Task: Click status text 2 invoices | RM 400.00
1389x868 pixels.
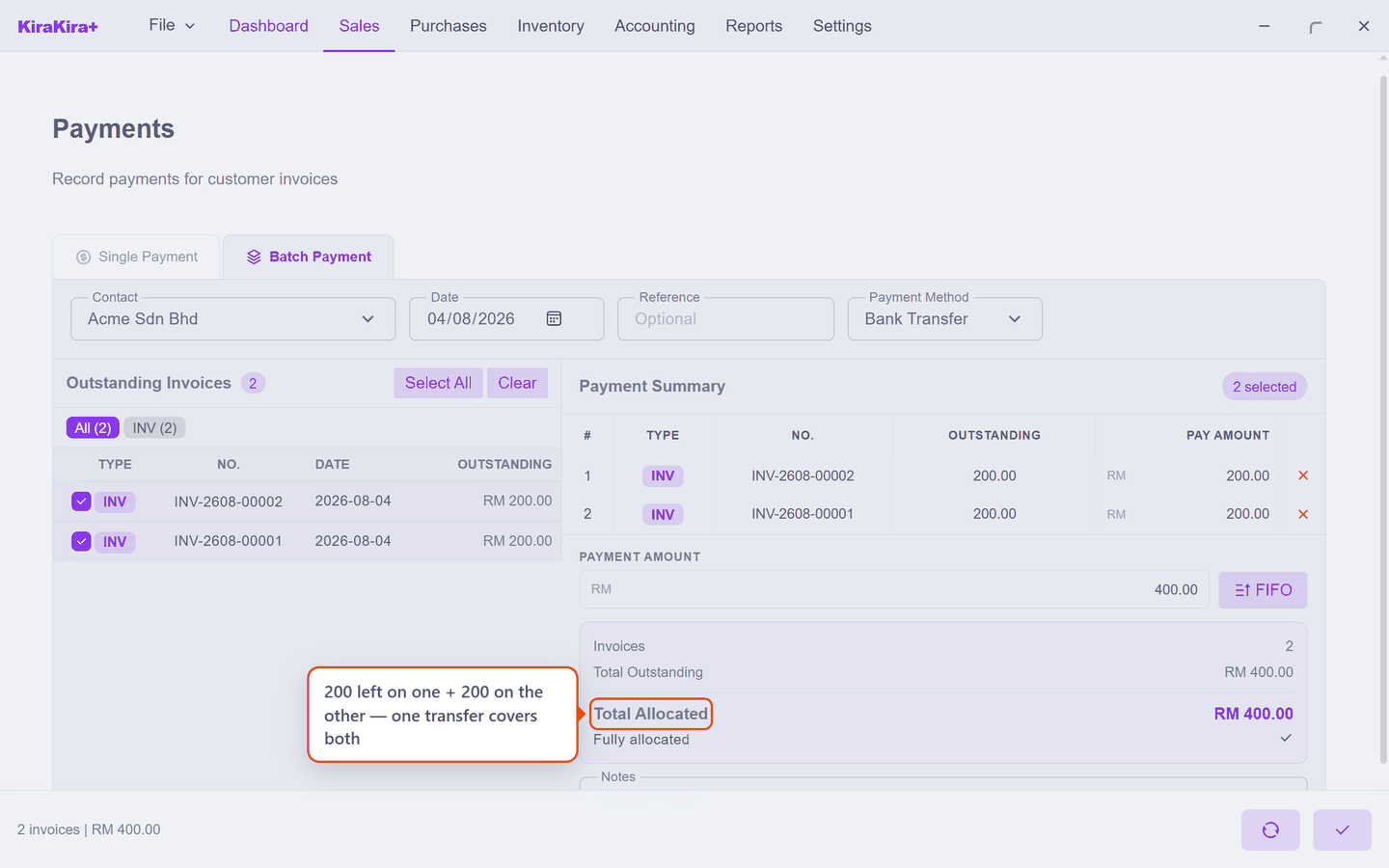Action: tap(89, 829)
